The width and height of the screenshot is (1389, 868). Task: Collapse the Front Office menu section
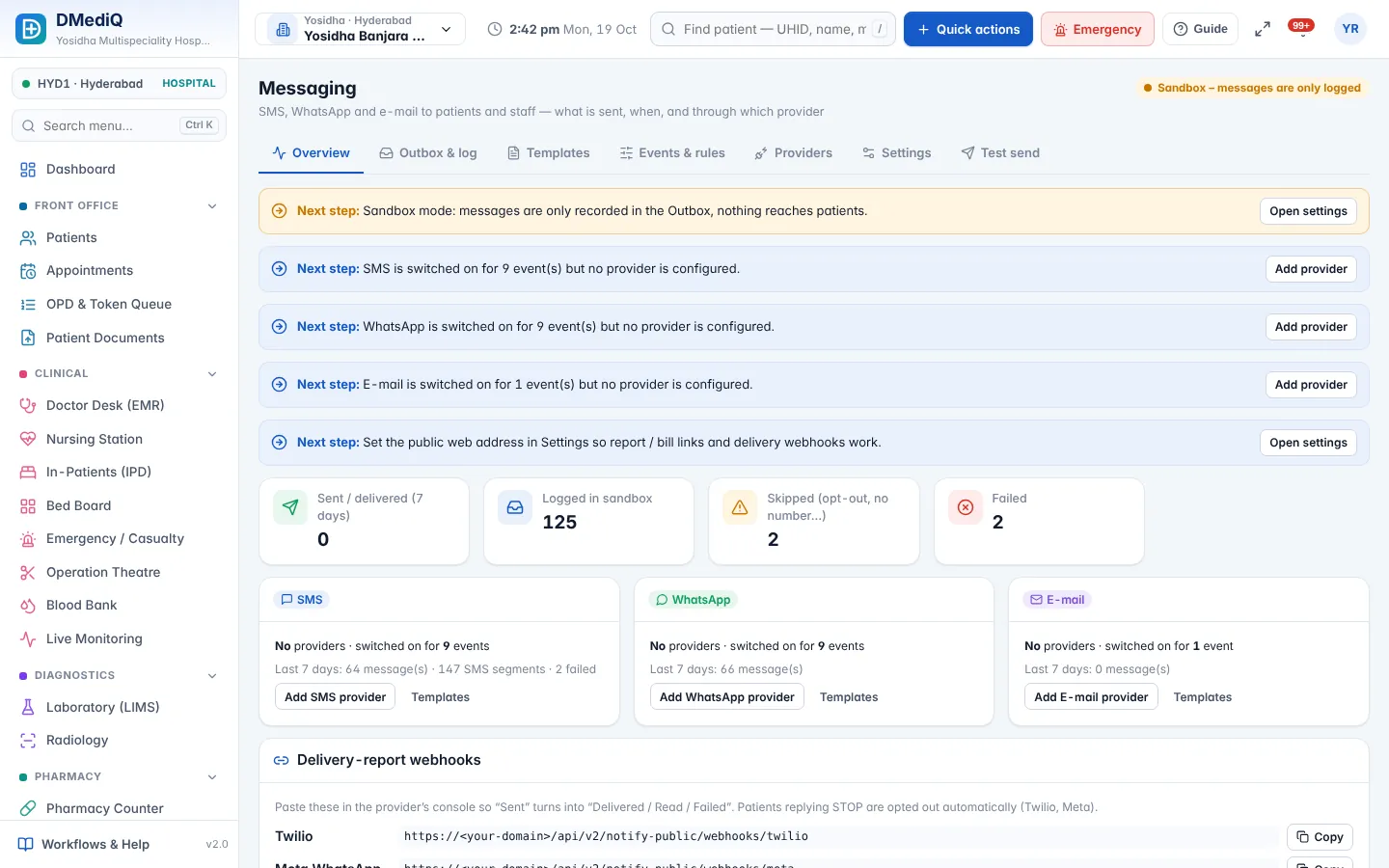tap(212, 206)
